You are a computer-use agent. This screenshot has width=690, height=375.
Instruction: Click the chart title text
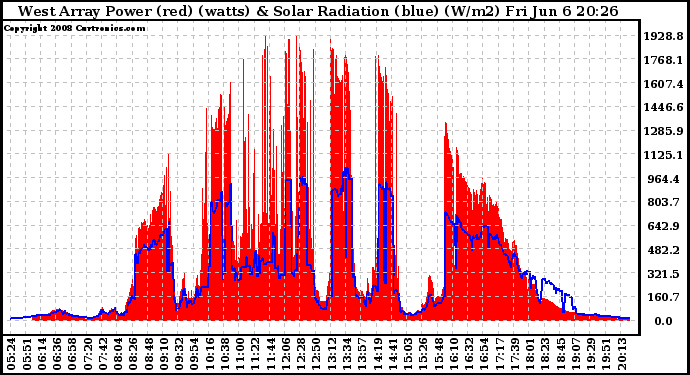pos(318,11)
